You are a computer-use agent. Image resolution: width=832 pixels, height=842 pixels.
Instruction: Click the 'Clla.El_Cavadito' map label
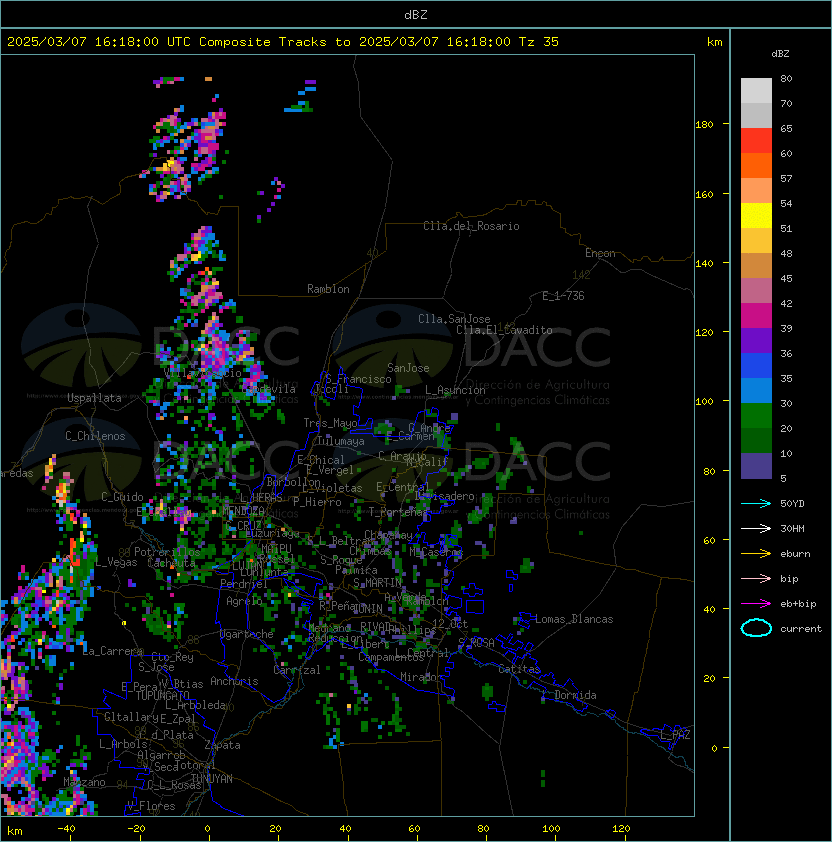pyautogui.click(x=504, y=330)
